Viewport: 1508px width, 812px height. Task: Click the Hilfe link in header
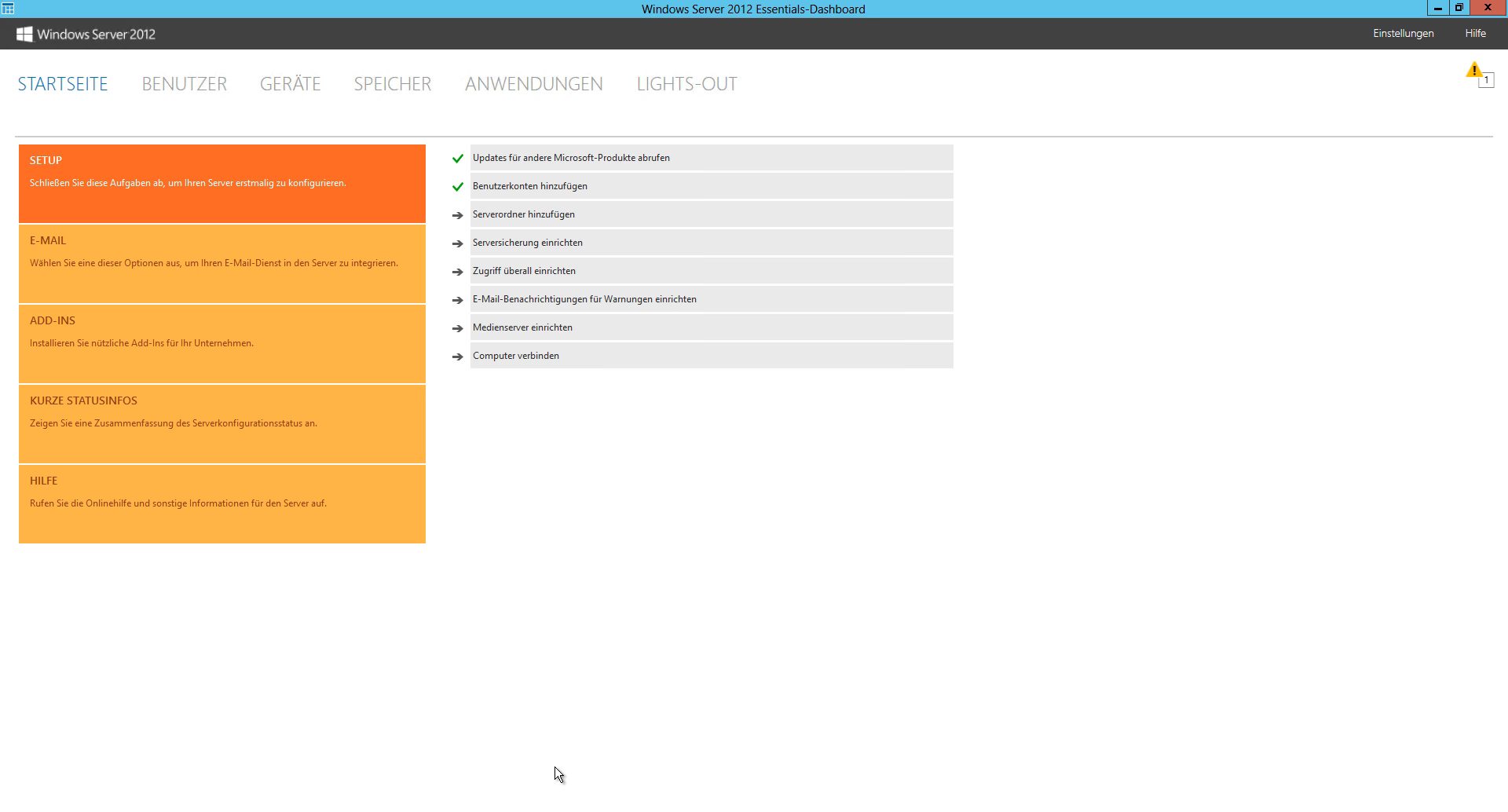pyautogui.click(x=1475, y=34)
